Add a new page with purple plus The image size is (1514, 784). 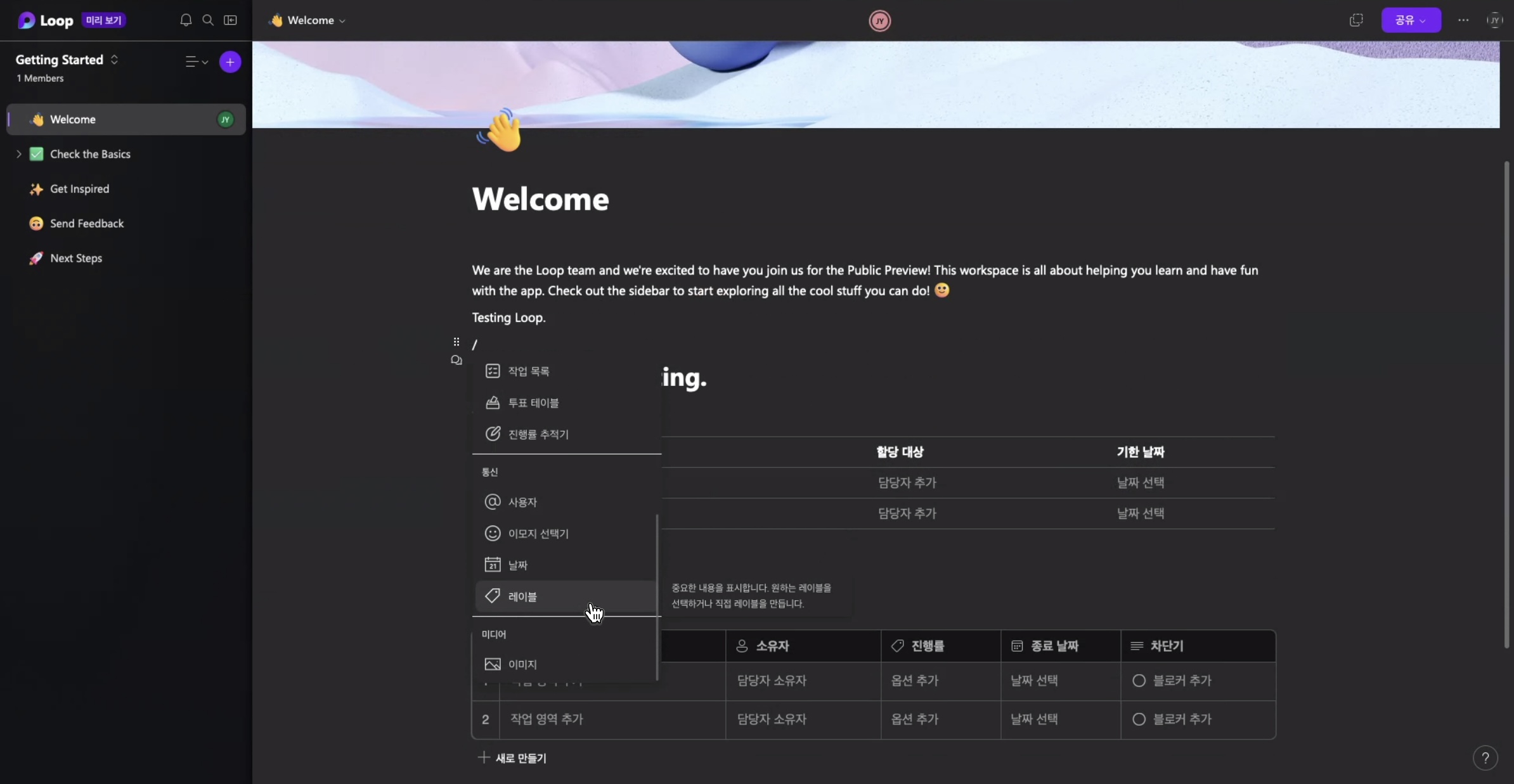(230, 62)
